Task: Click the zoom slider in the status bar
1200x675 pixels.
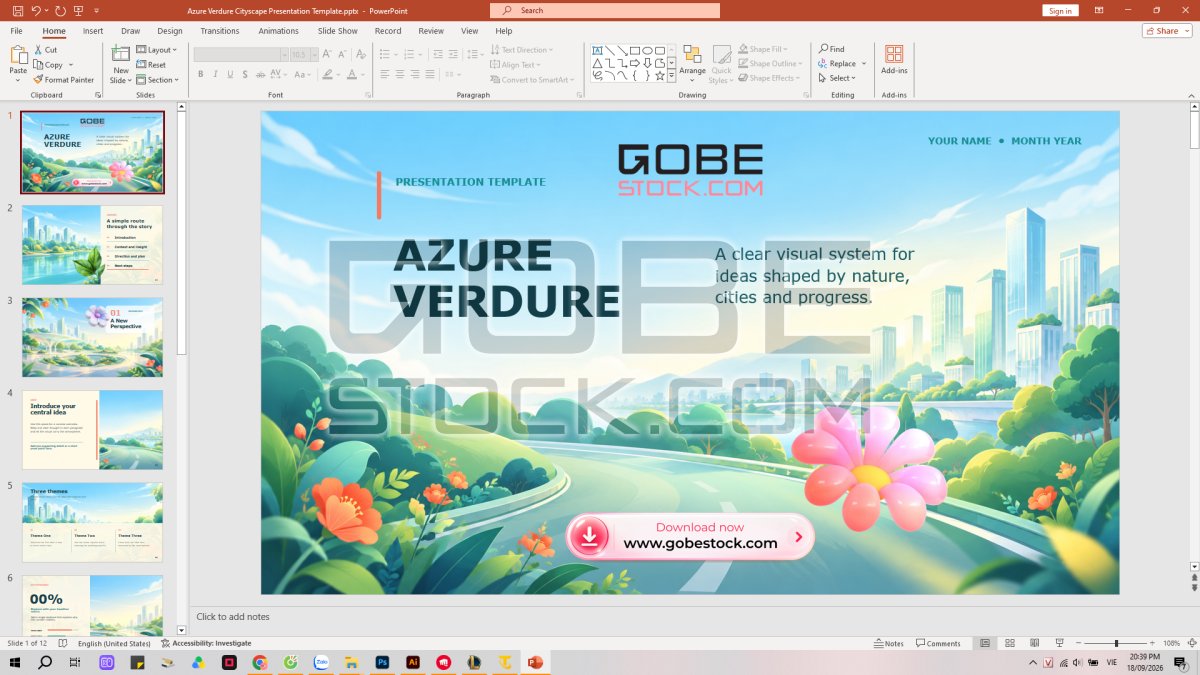Action: point(1116,643)
